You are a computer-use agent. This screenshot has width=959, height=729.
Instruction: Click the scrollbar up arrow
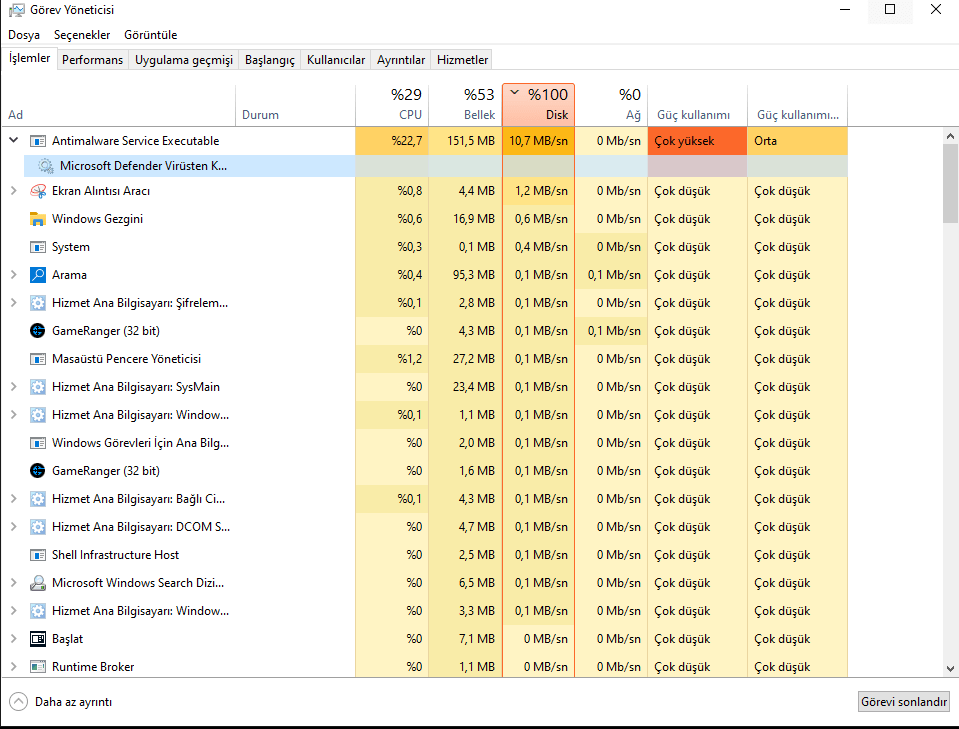tap(950, 136)
